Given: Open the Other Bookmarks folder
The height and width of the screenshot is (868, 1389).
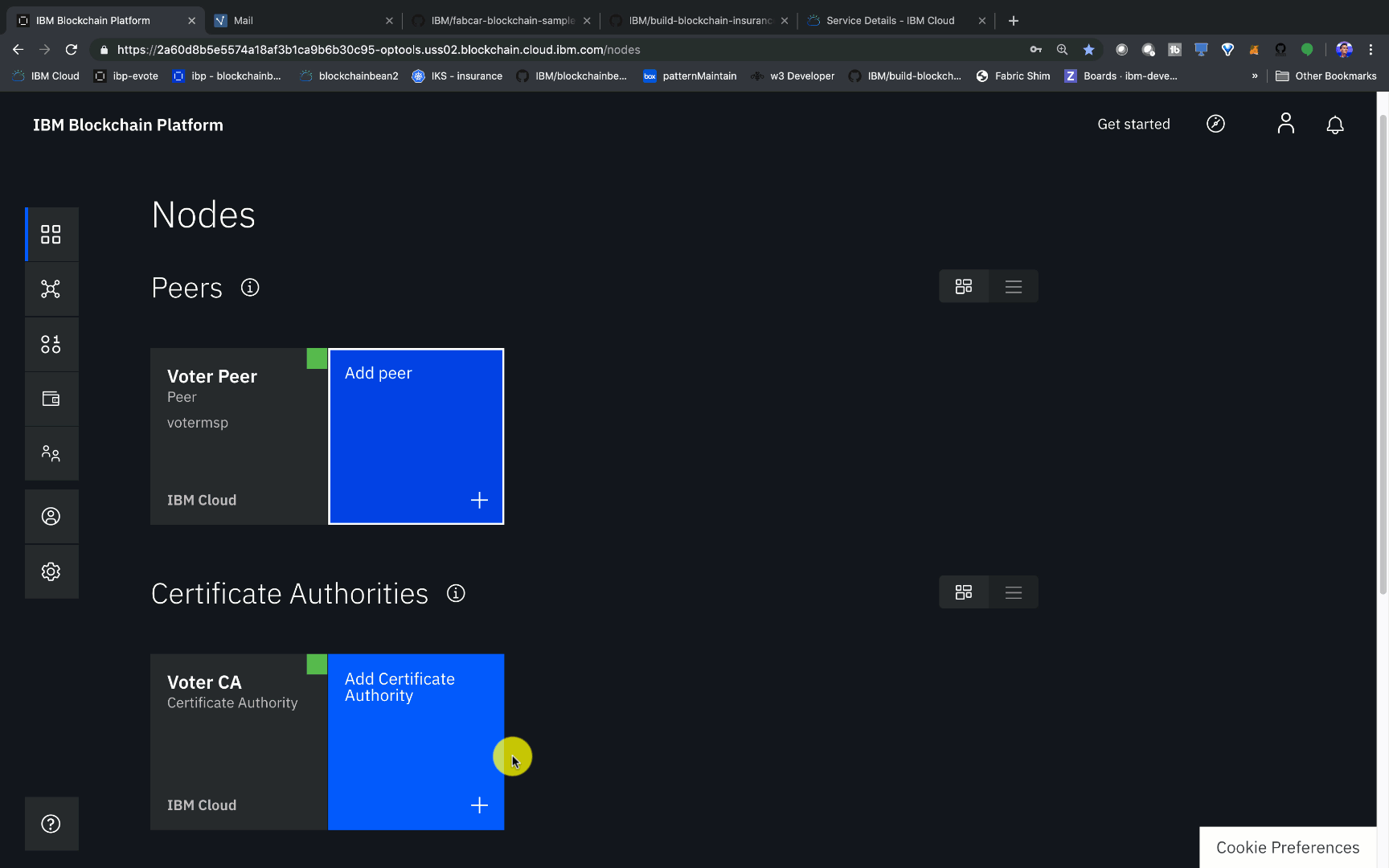Looking at the screenshot, I should click(x=1326, y=76).
